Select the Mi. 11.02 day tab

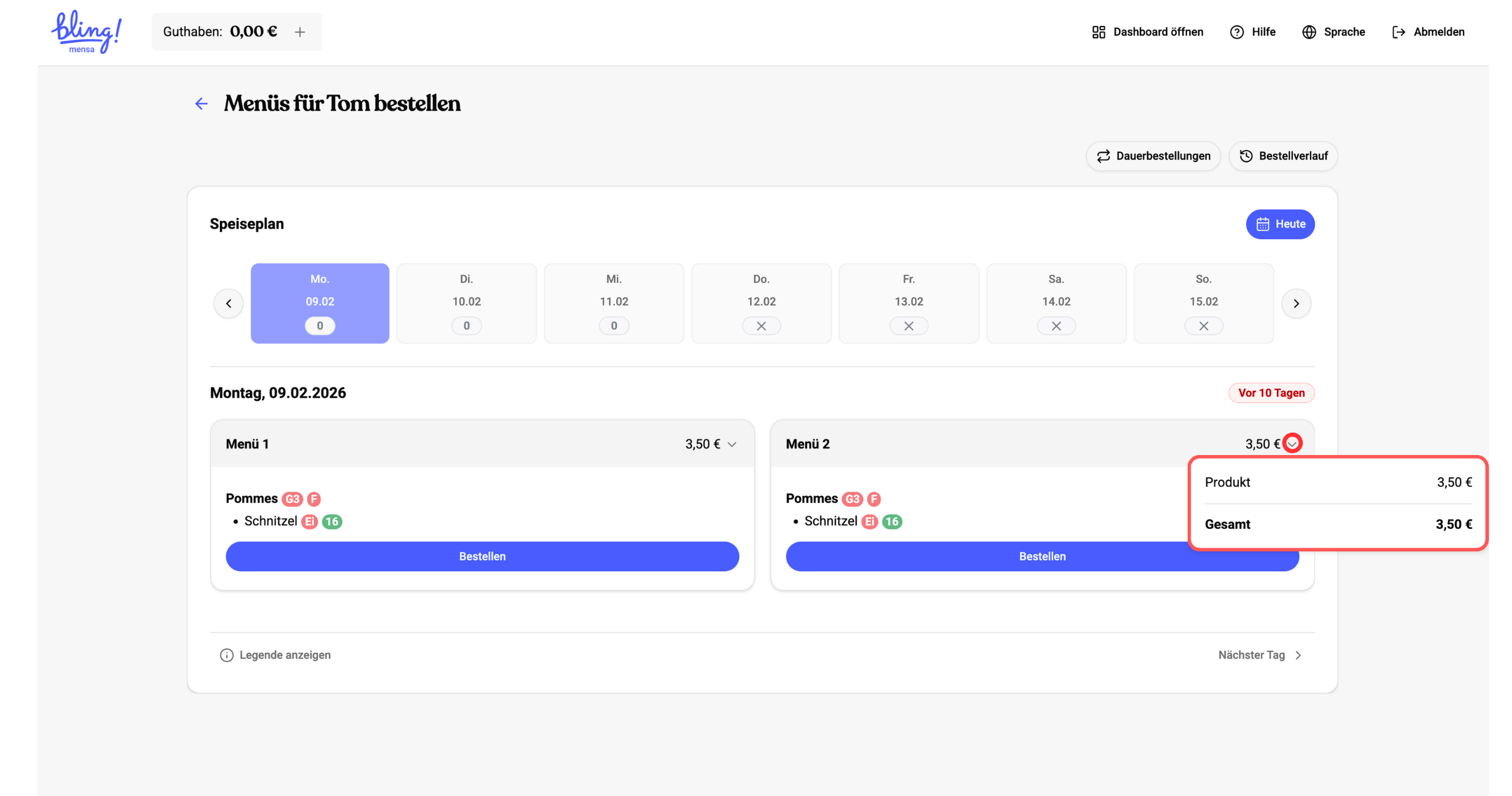(614, 303)
